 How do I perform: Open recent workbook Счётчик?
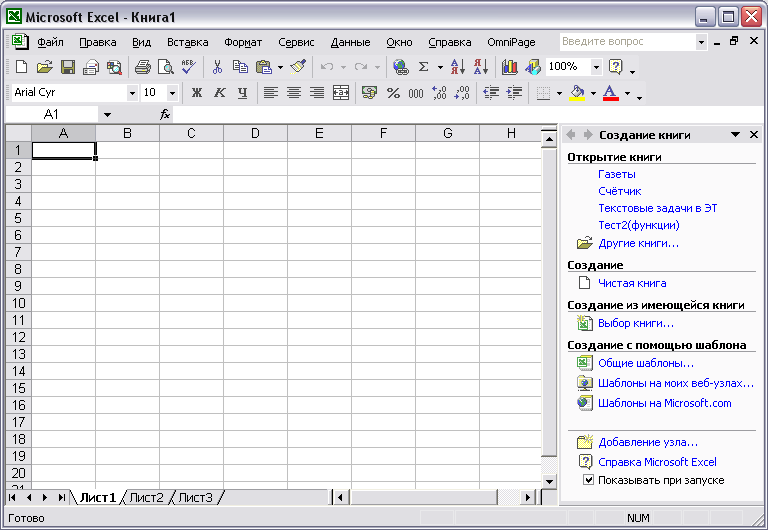coord(620,191)
